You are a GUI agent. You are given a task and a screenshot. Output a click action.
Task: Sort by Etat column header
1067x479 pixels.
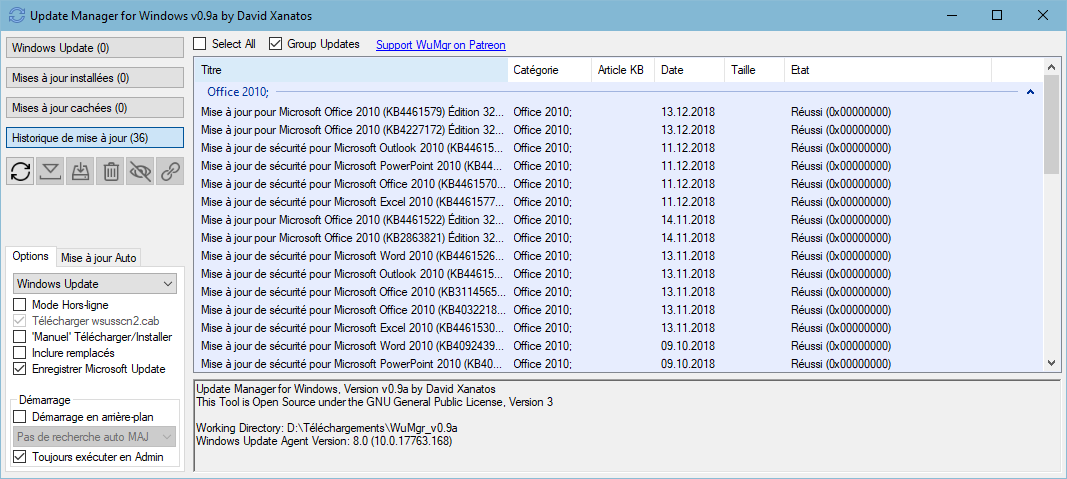887,70
